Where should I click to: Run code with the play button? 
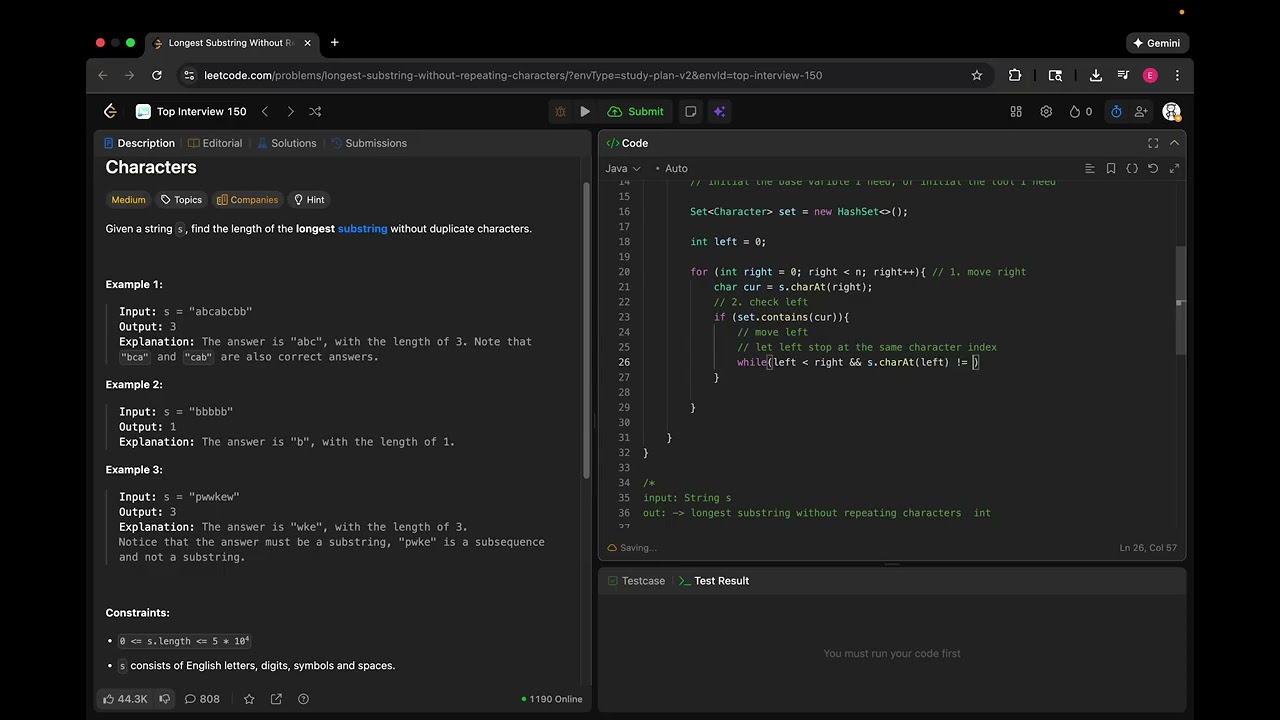pos(585,111)
